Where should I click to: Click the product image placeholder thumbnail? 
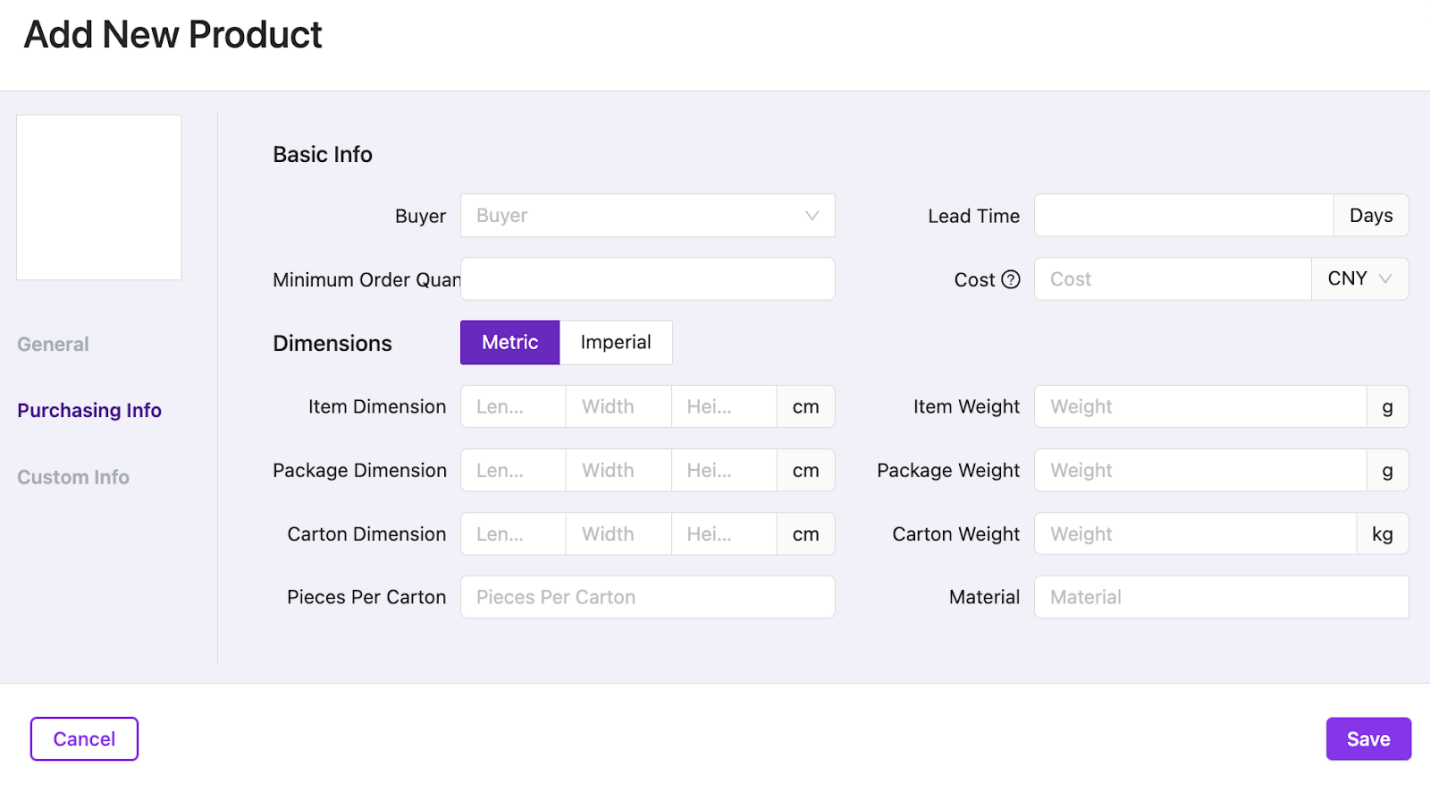click(99, 197)
